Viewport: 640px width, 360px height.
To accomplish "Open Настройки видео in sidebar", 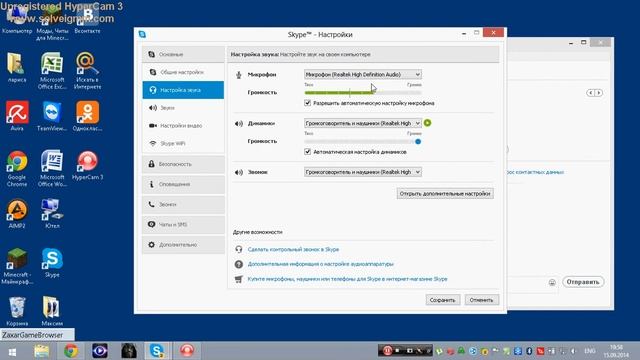I will (183, 126).
